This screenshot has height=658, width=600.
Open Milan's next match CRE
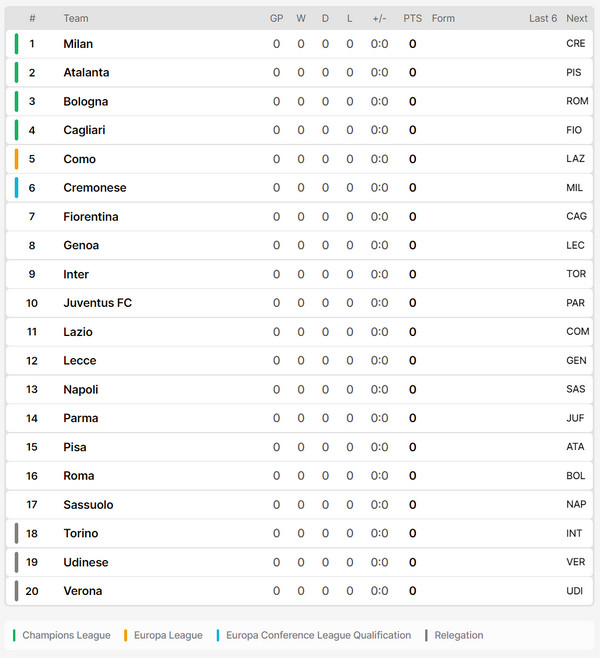576,44
